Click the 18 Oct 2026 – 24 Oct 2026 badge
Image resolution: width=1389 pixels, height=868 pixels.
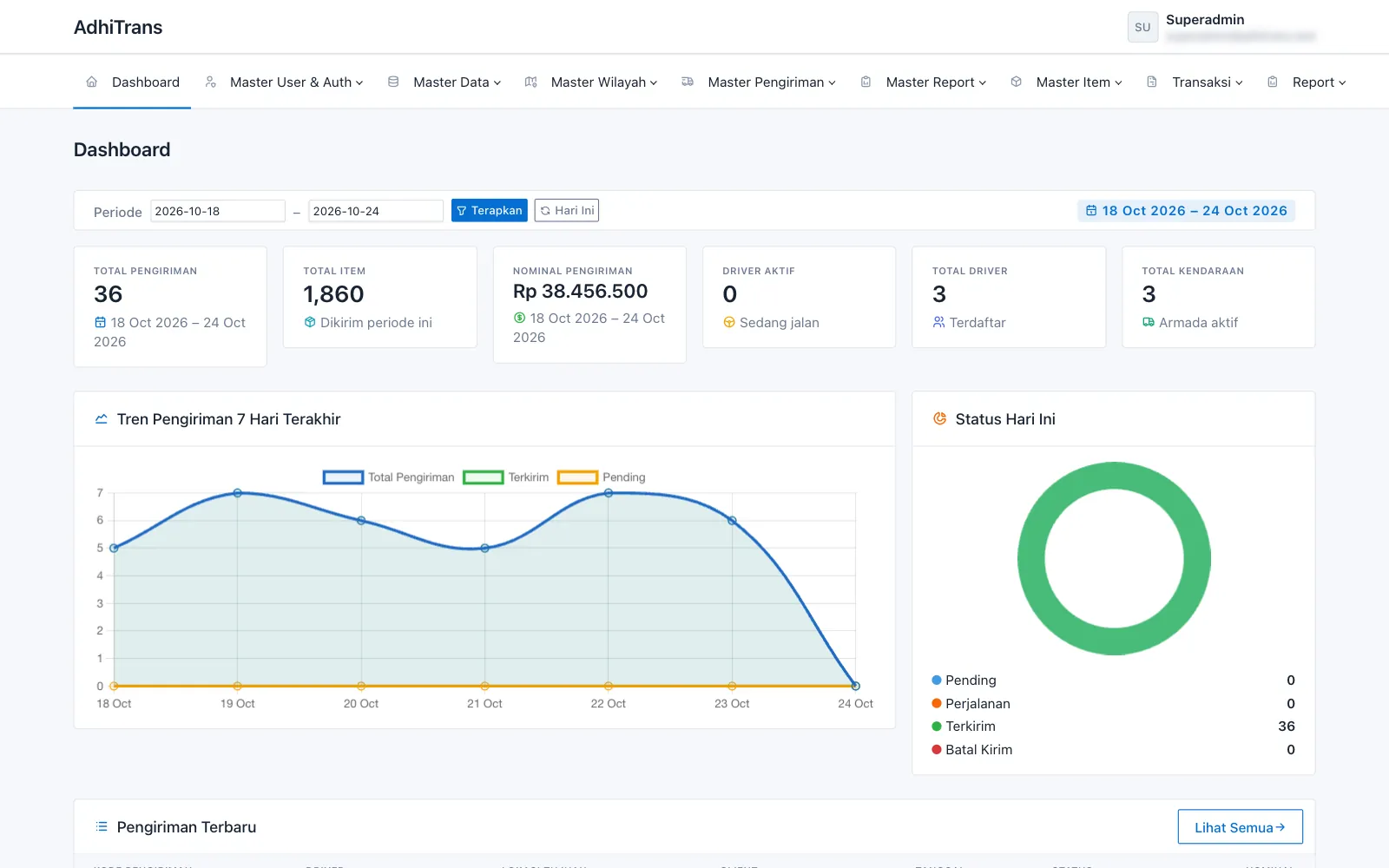point(1186,211)
